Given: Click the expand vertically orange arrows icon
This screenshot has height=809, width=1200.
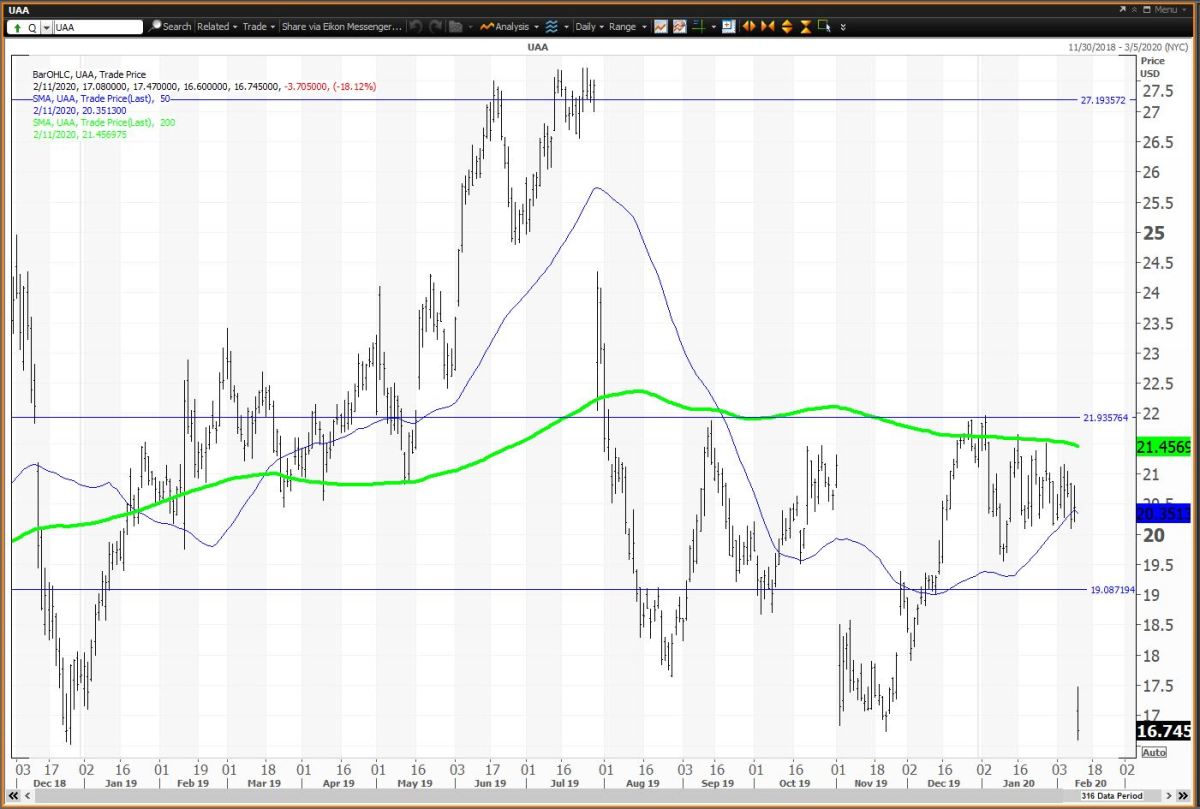Looking at the screenshot, I should [x=786, y=27].
